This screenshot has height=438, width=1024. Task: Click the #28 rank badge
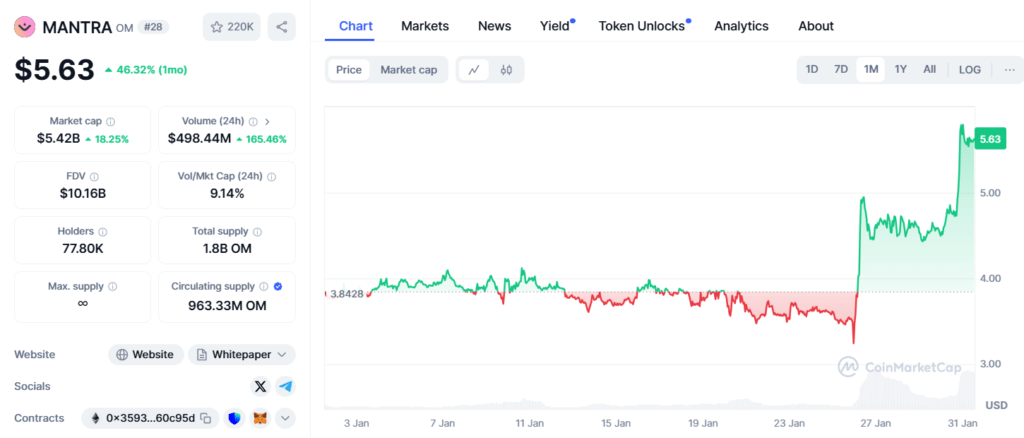pyautogui.click(x=153, y=27)
